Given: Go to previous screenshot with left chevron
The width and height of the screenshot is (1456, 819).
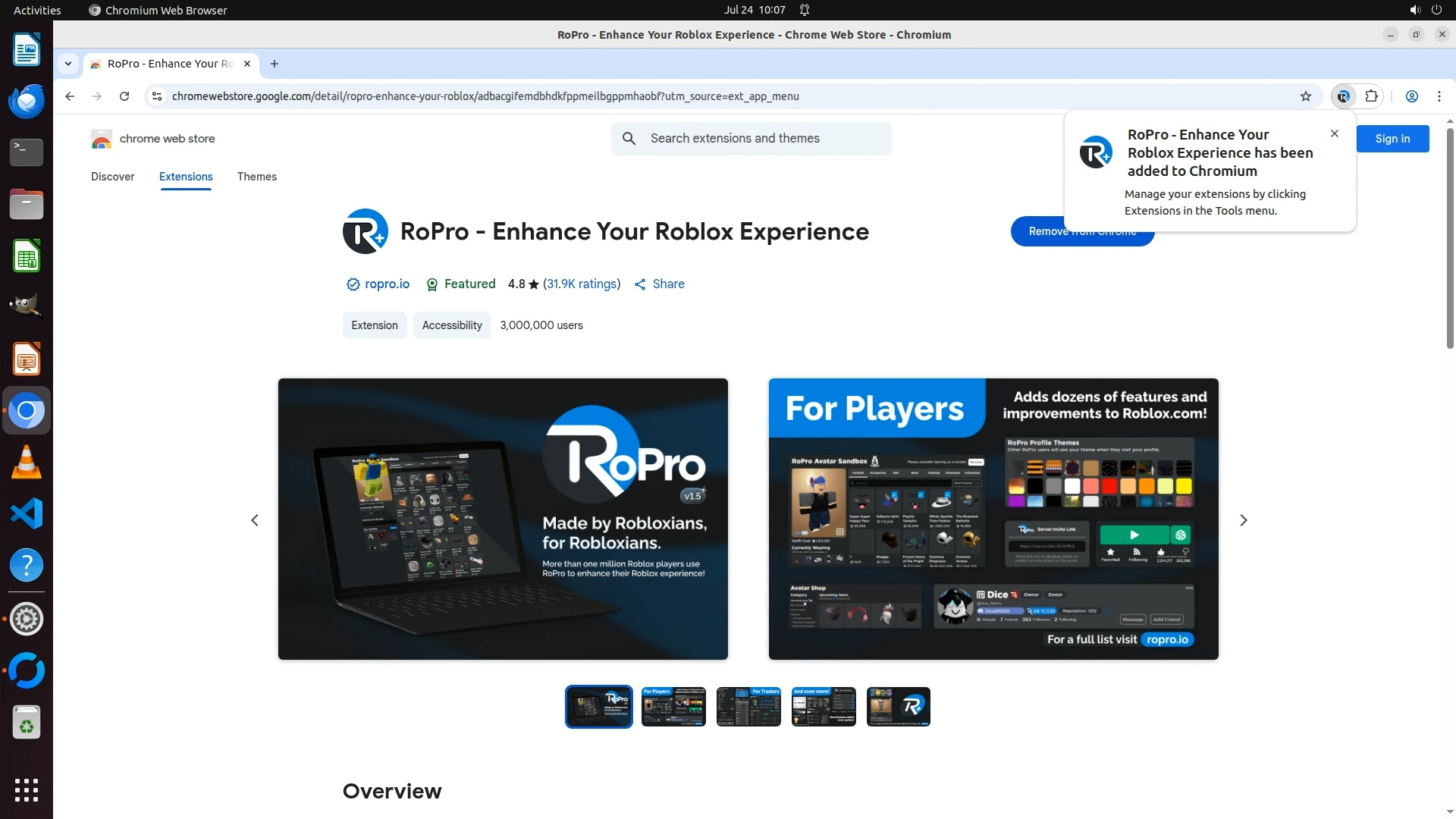Looking at the screenshot, I should 255,520.
